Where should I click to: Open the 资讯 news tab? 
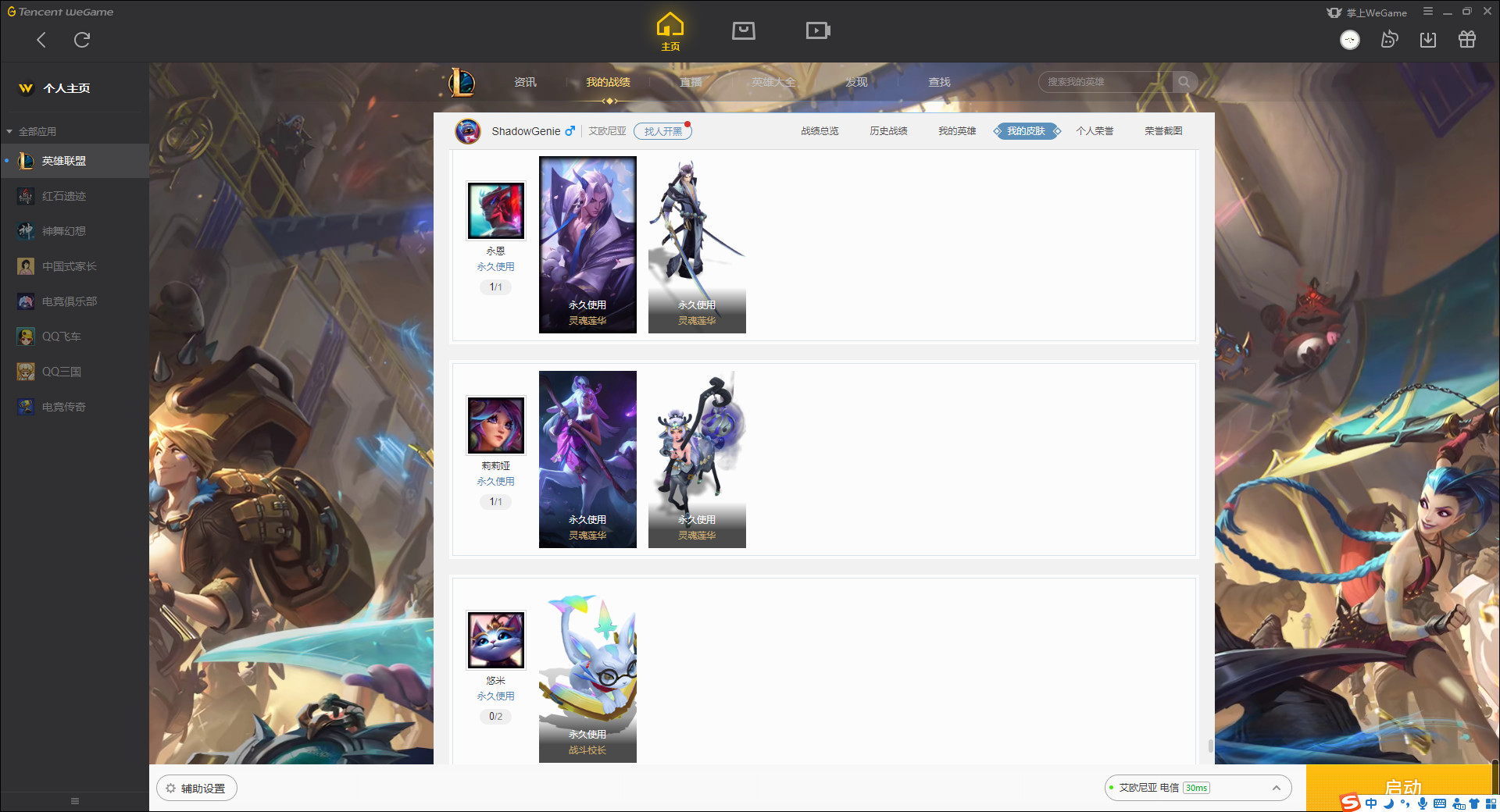(x=525, y=82)
